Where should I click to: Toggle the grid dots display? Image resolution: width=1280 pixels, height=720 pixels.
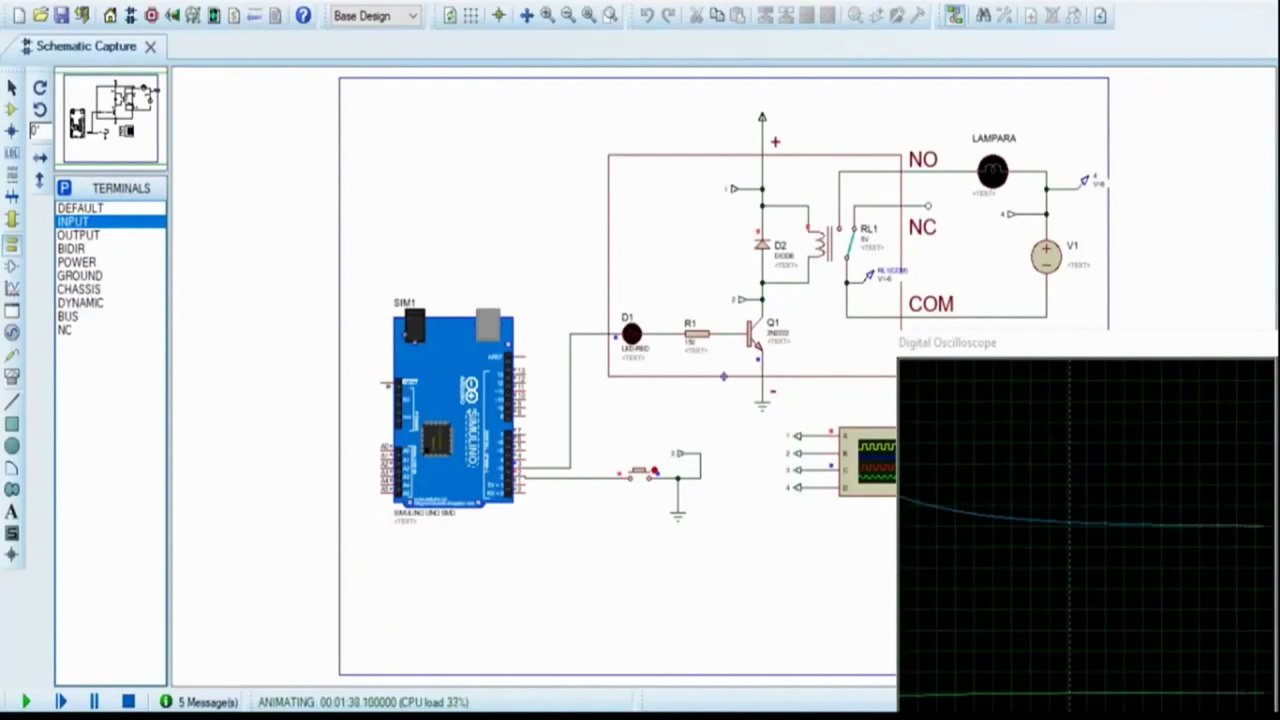[x=471, y=16]
